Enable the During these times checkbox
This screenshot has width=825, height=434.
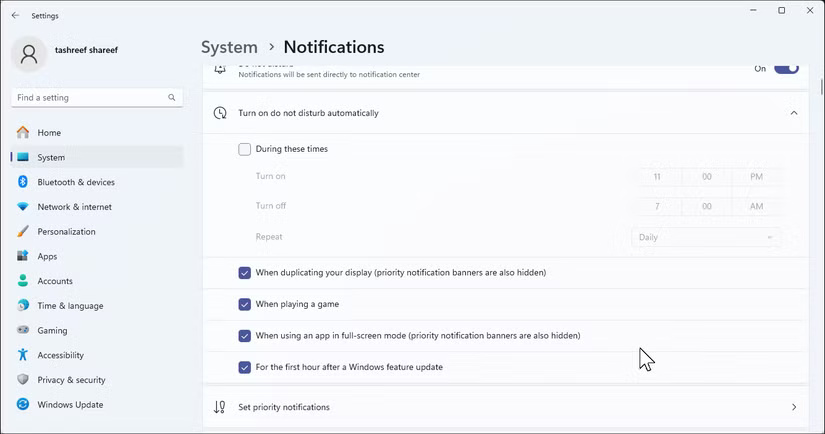pos(245,149)
